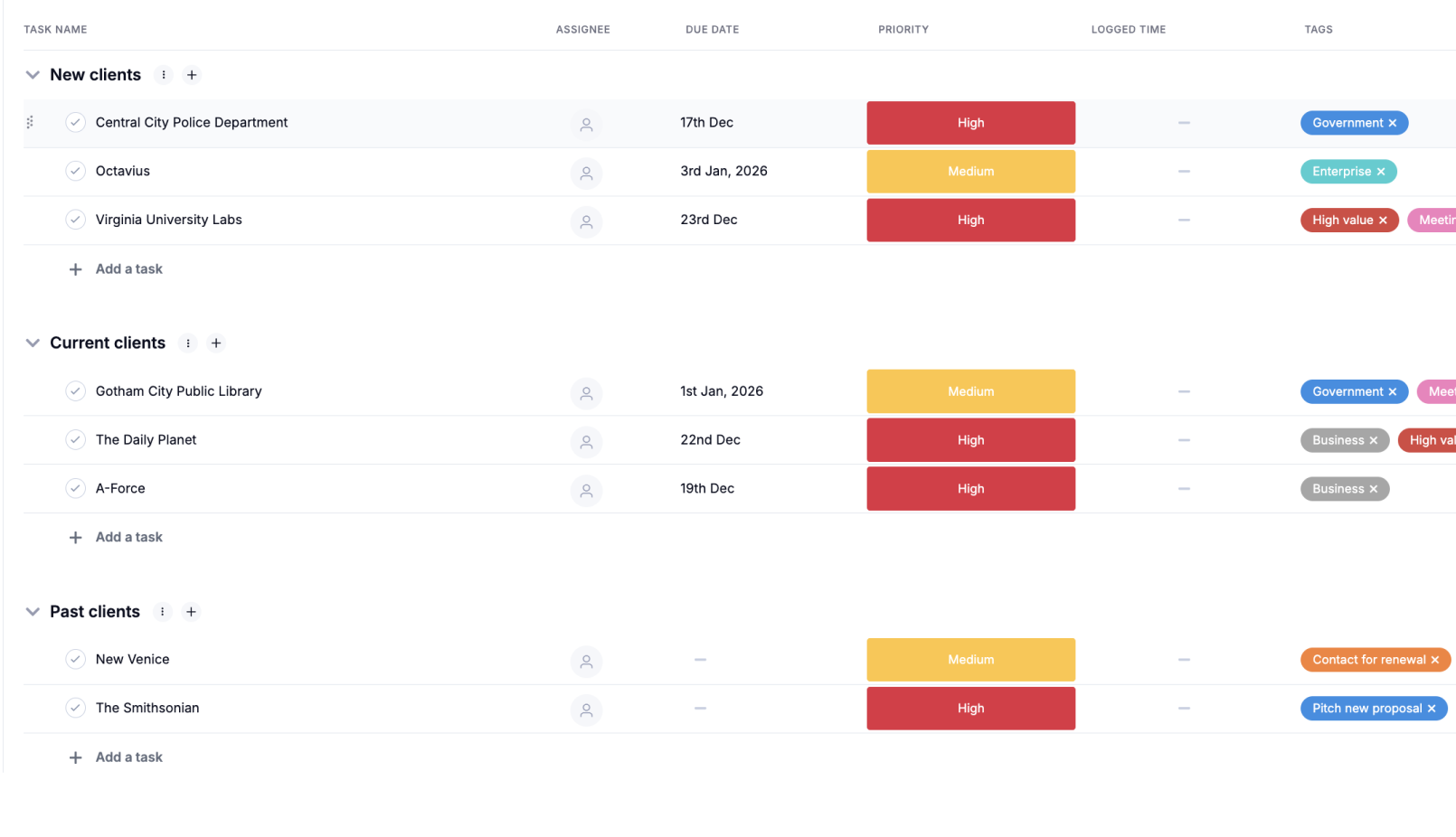Click assignee icon for The Daily Planet
The image size is (1456, 837).
(586, 441)
